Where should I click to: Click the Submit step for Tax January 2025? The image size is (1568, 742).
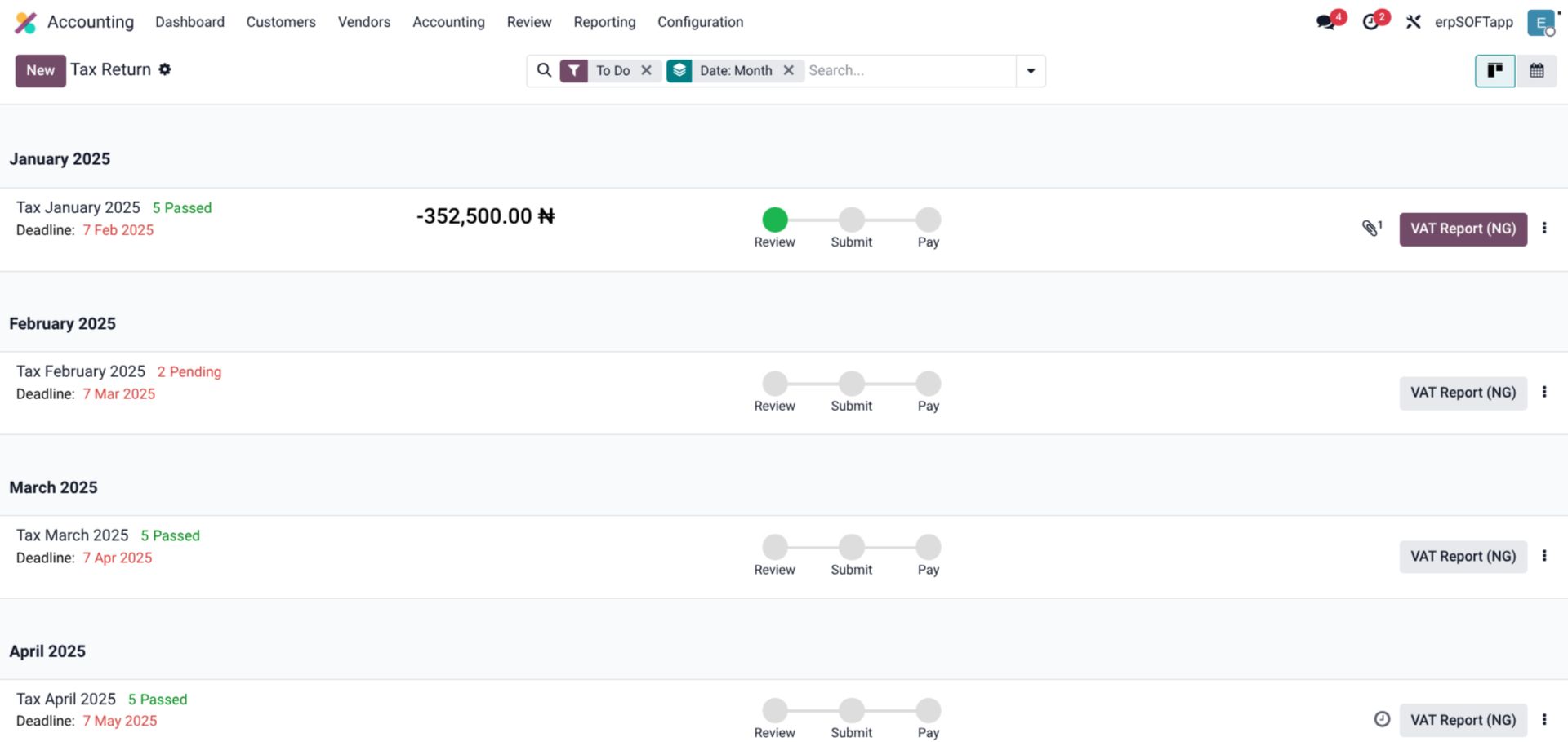coord(851,220)
